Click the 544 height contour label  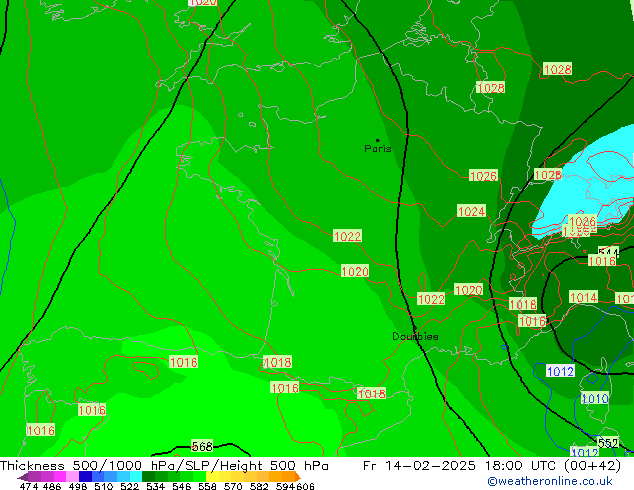pos(609,252)
